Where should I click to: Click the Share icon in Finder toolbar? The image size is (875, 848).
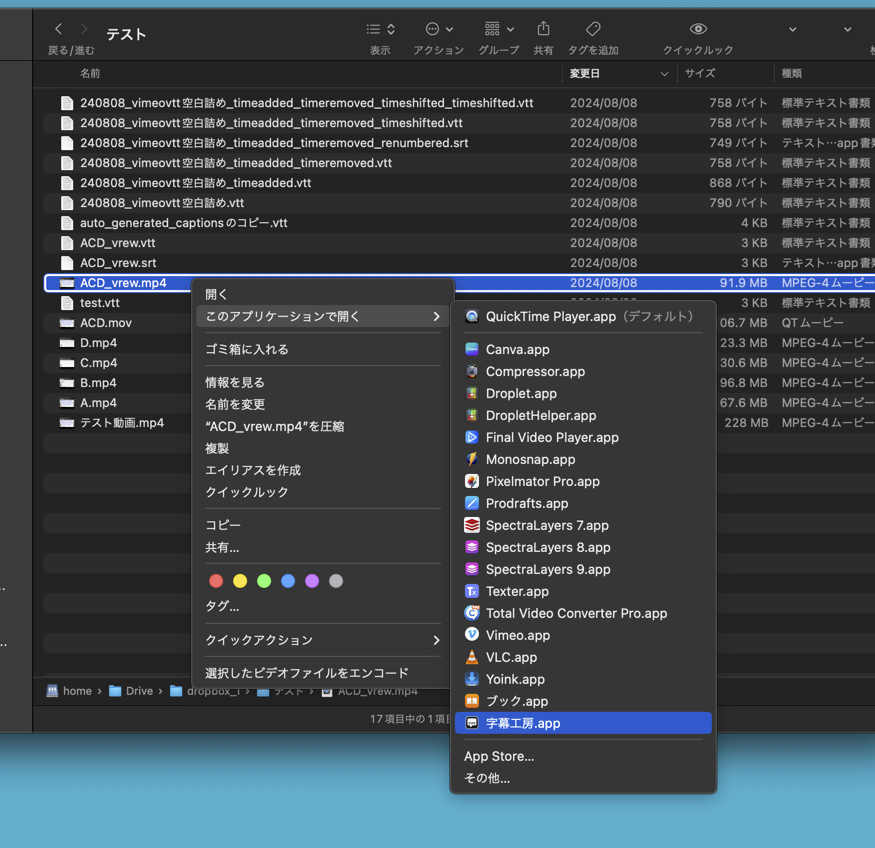click(543, 29)
